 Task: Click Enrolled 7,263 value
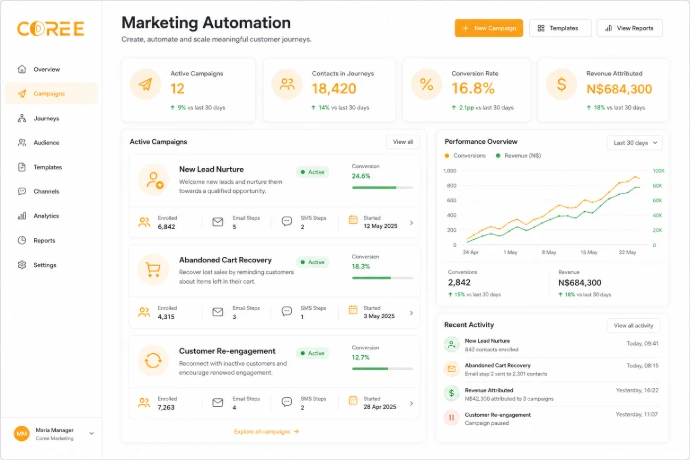click(x=166, y=408)
